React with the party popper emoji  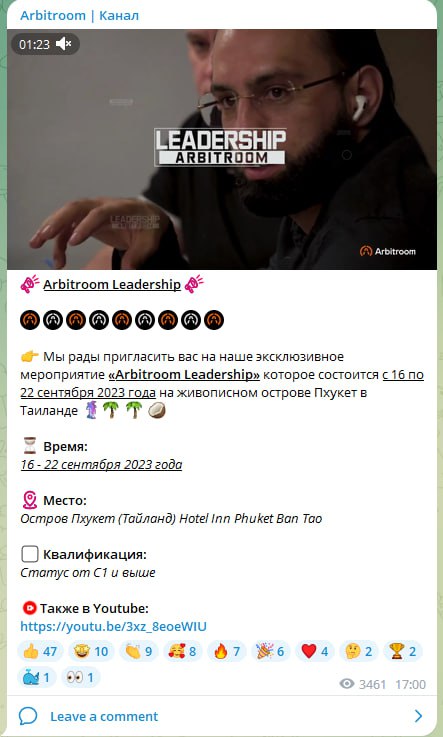(x=271, y=651)
